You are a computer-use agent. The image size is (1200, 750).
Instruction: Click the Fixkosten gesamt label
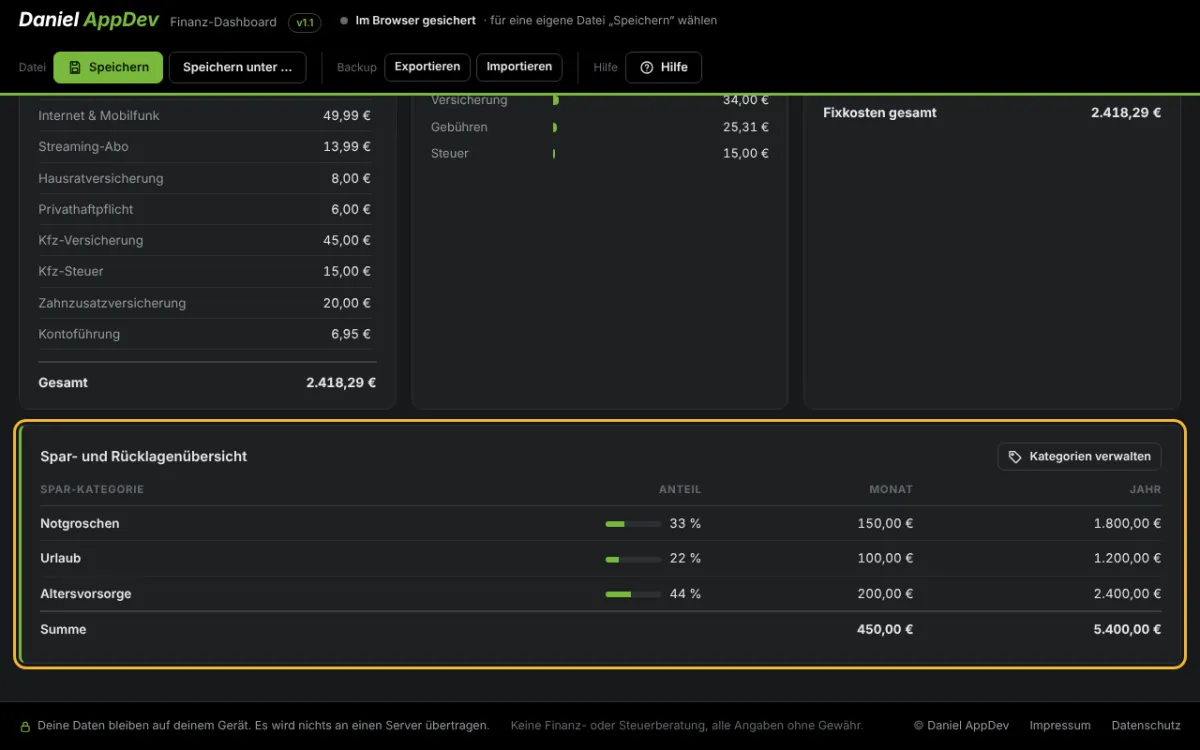(880, 113)
